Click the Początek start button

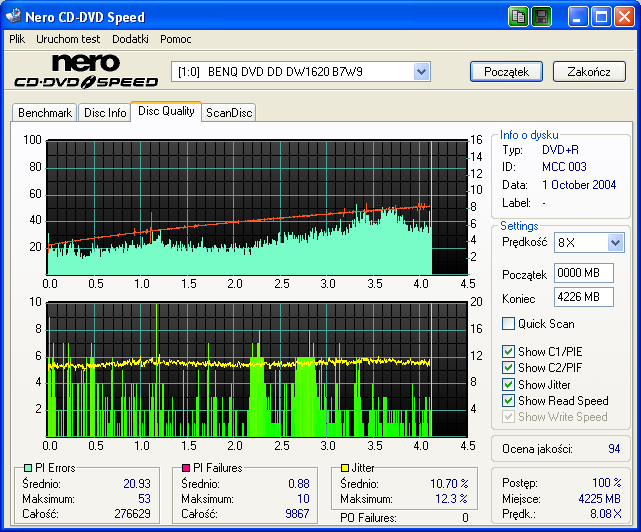[x=507, y=72]
